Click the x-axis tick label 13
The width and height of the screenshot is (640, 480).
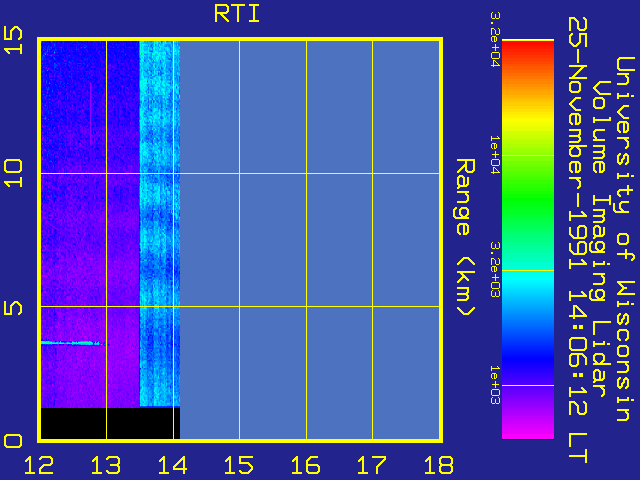click(x=106, y=465)
